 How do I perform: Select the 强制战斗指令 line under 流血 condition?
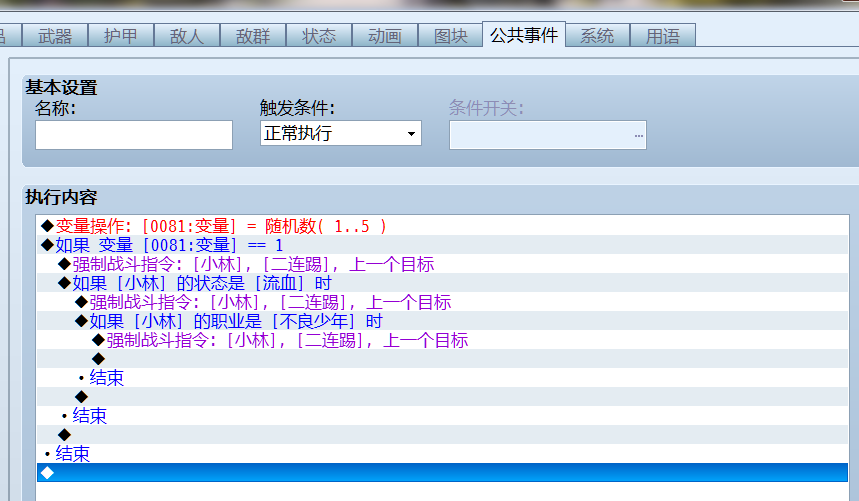442,302
